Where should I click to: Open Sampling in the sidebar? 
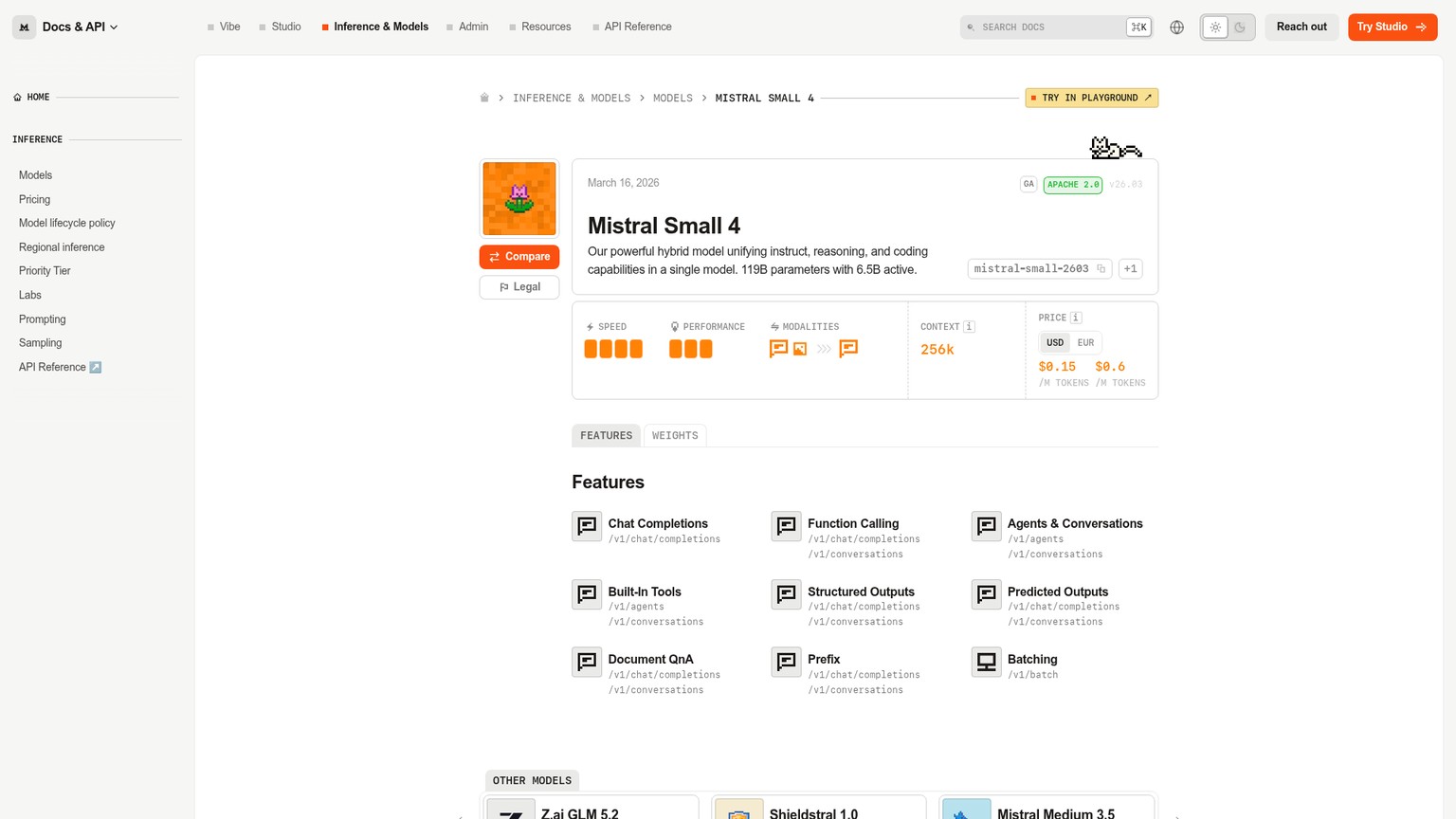pyautogui.click(x=40, y=343)
